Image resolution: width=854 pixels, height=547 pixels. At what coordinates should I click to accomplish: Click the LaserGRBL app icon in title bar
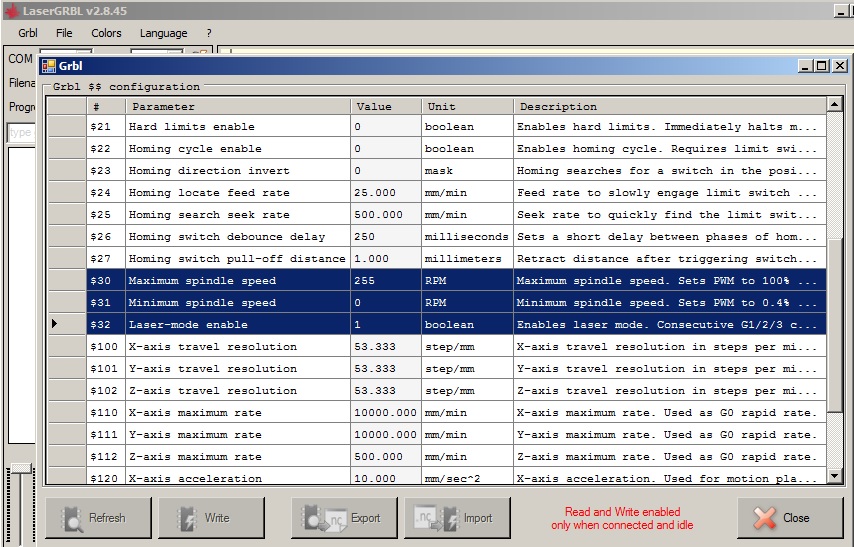(x=12, y=10)
